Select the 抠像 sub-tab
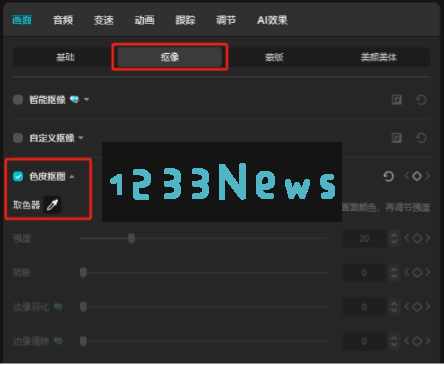Viewport: 444px width, 365px height. [170, 57]
